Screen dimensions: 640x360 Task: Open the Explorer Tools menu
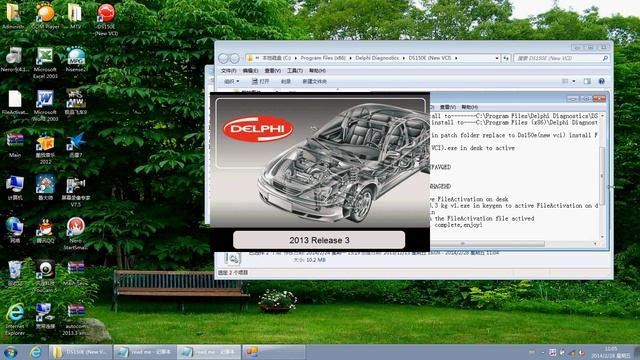[295, 71]
